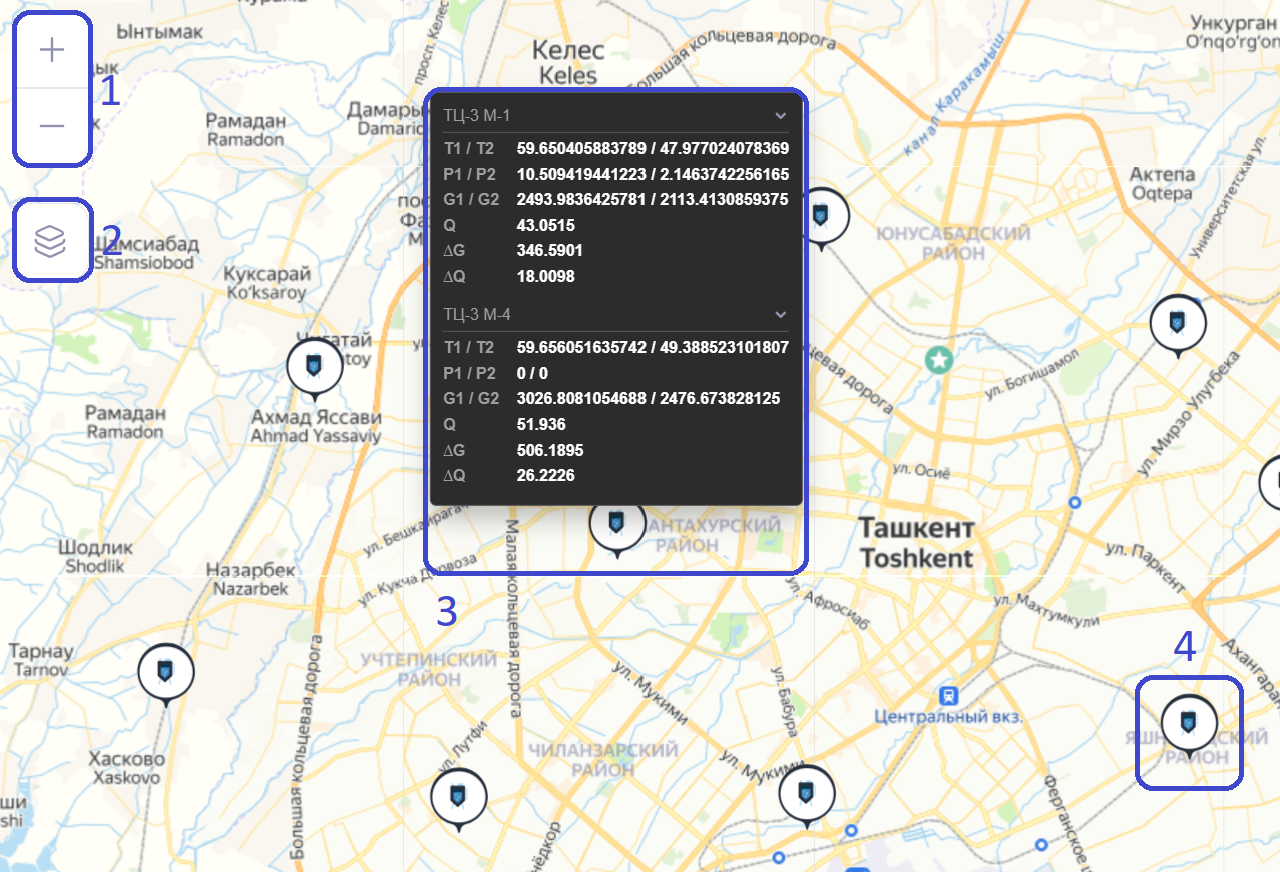Click the P1 / P2 value 0 / 0

pyautogui.click(x=532, y=373)
